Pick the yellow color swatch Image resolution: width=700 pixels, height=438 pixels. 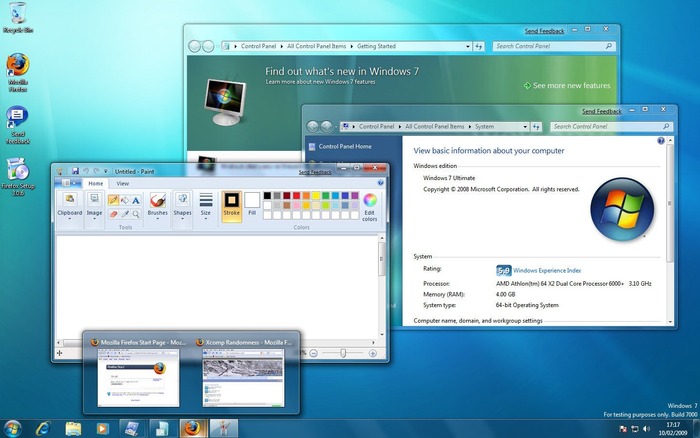pos(316,196)
